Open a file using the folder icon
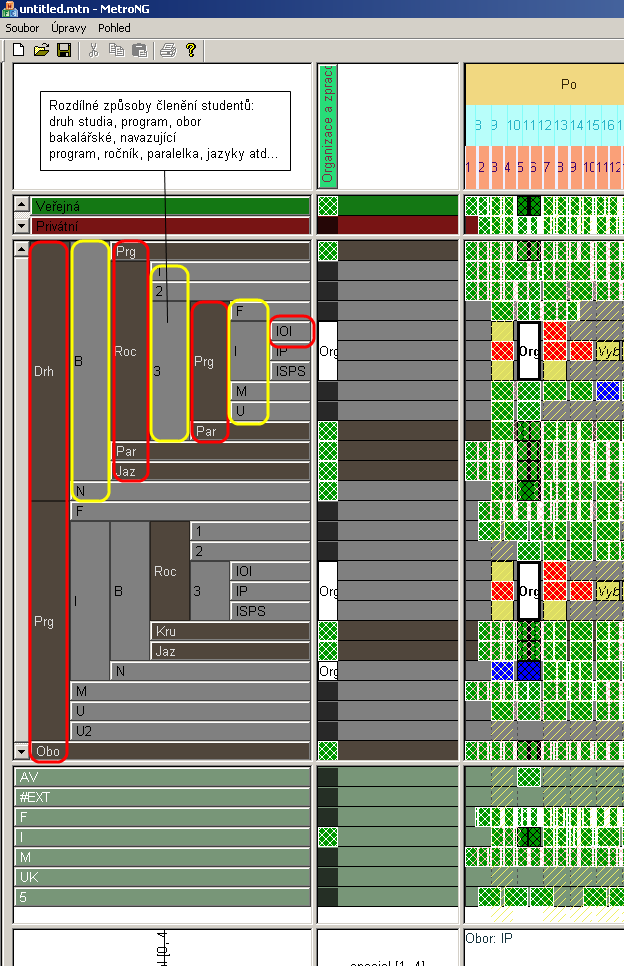Viewport: 624px width, 966px height. (x=41, y=50)
